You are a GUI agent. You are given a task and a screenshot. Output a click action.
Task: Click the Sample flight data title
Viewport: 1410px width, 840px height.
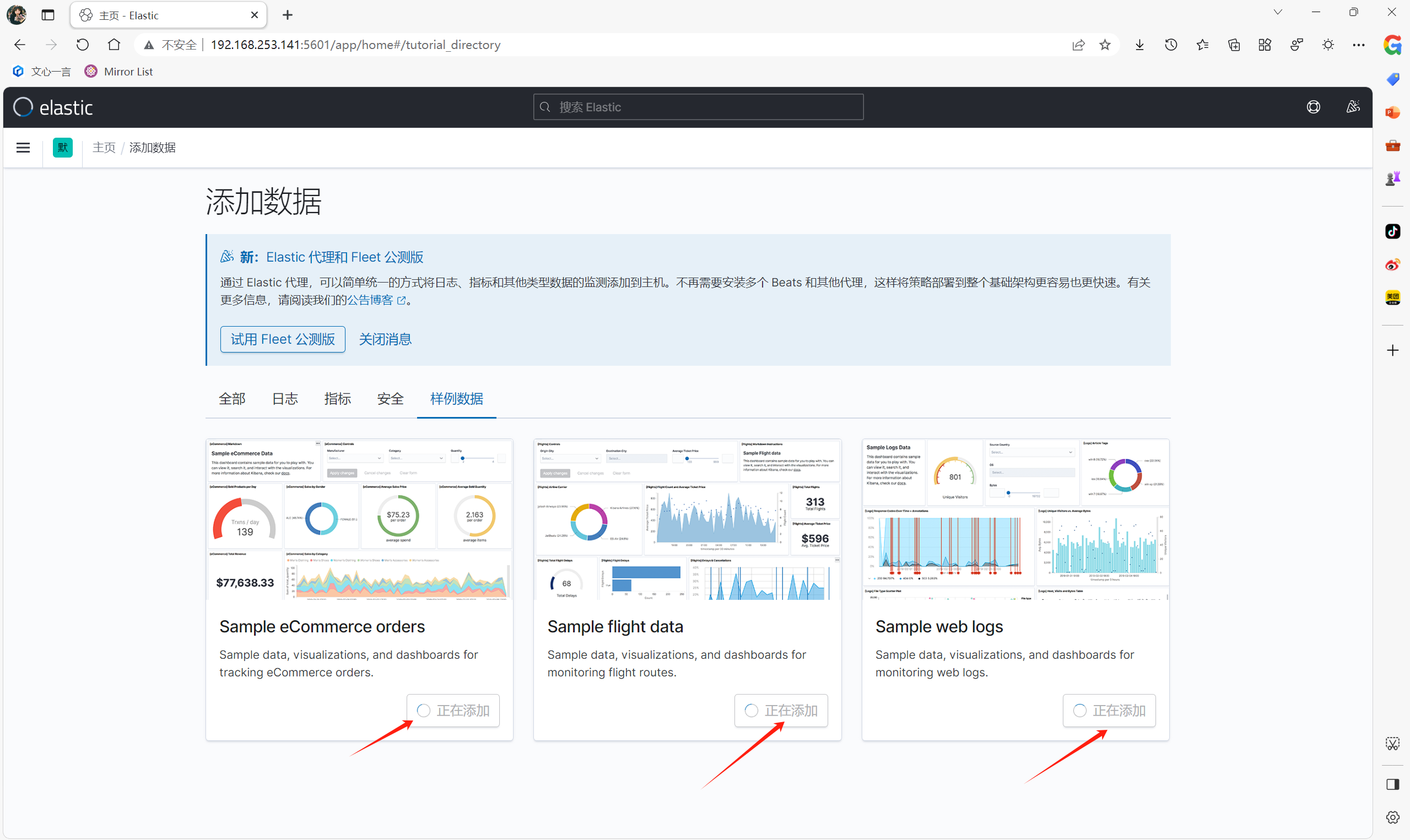click(x=615, y=627)
